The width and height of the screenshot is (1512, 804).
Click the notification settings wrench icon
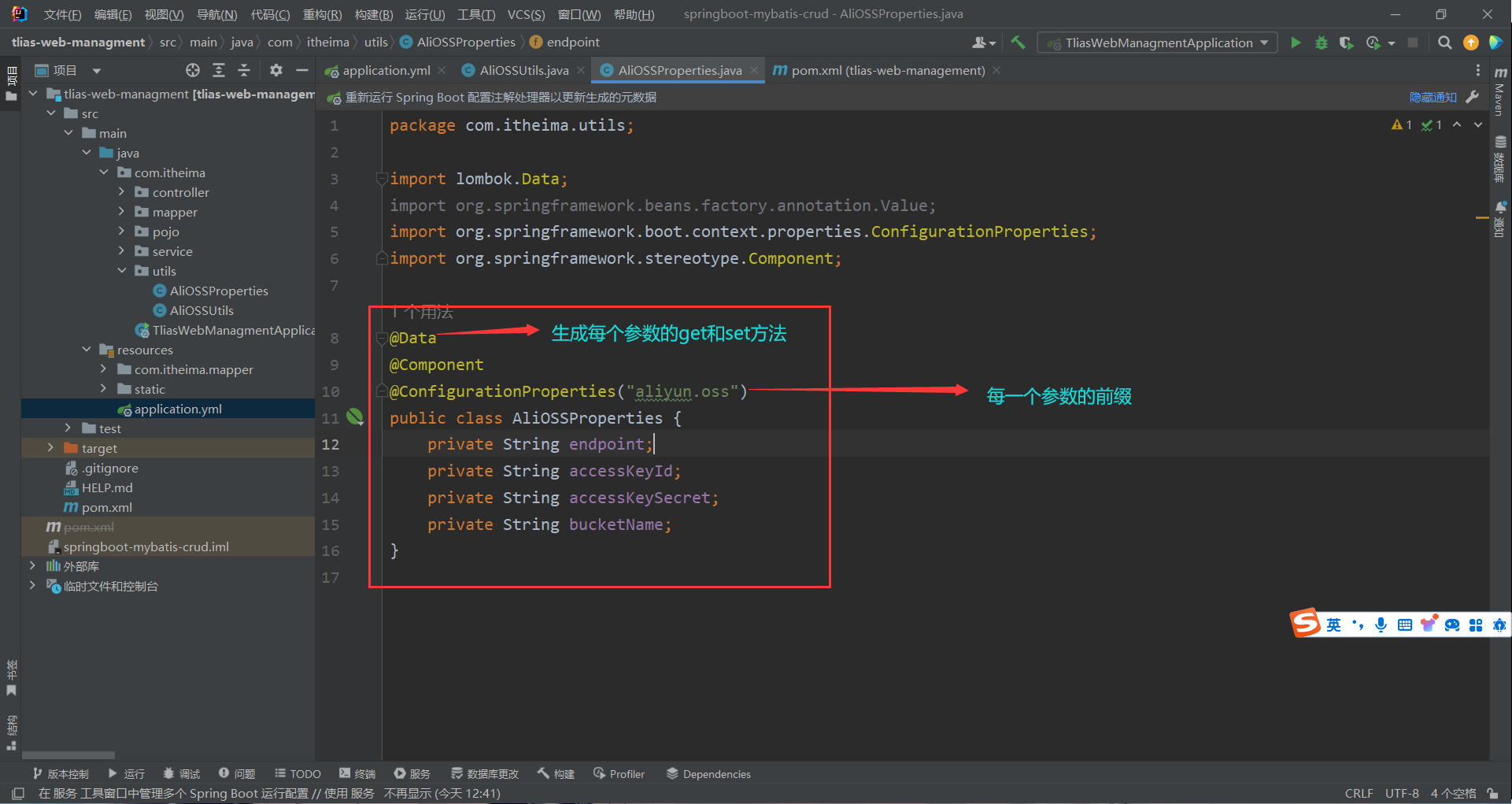click(x=1473, y=97)
